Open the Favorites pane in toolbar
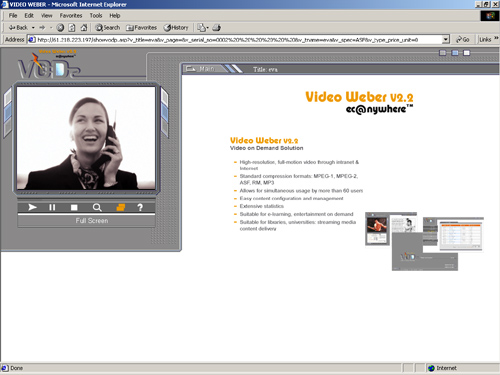This screenshot has height=375, width=500. pos(141,28)
